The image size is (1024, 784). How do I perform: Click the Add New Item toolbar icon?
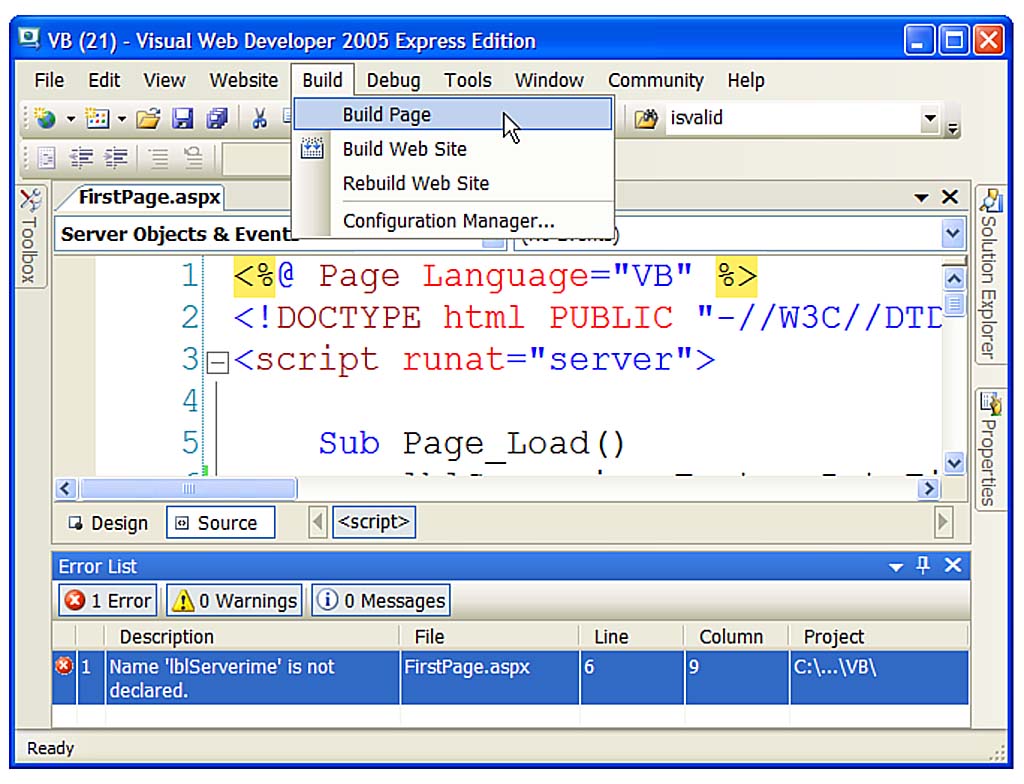[x=97, y=118]
